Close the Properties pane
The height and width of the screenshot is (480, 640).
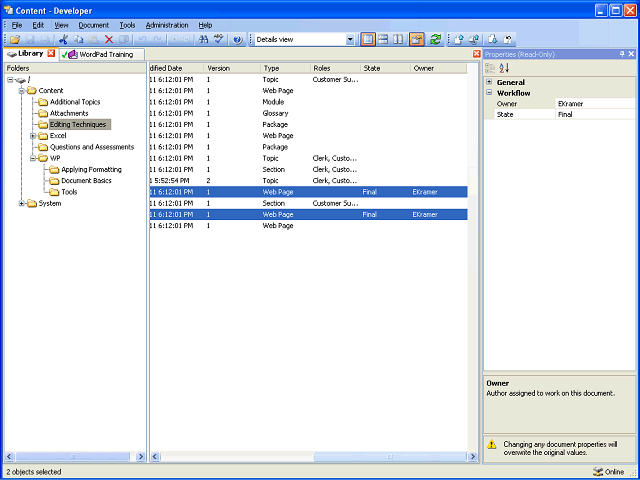631,54
